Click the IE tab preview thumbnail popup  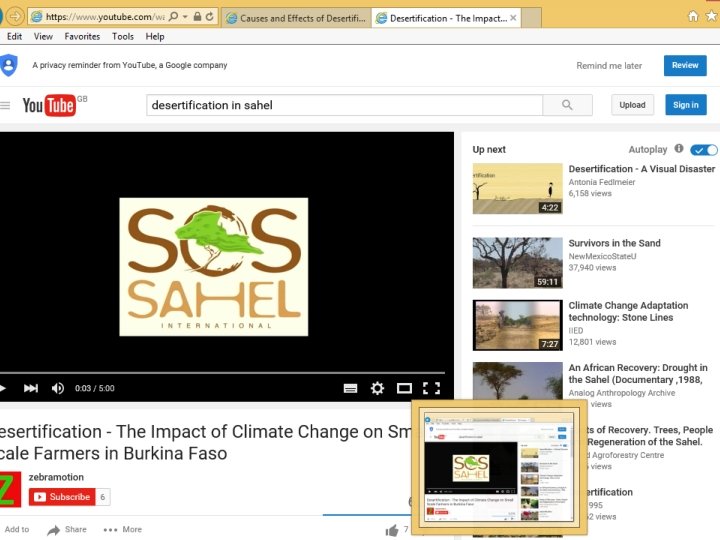[x=499, y=467]
